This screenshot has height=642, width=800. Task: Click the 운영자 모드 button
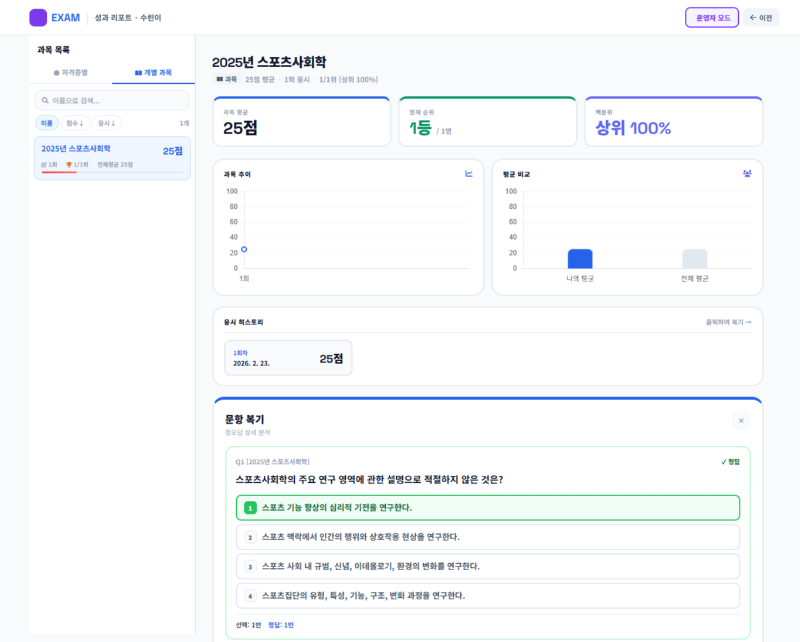tap(711, 17)
